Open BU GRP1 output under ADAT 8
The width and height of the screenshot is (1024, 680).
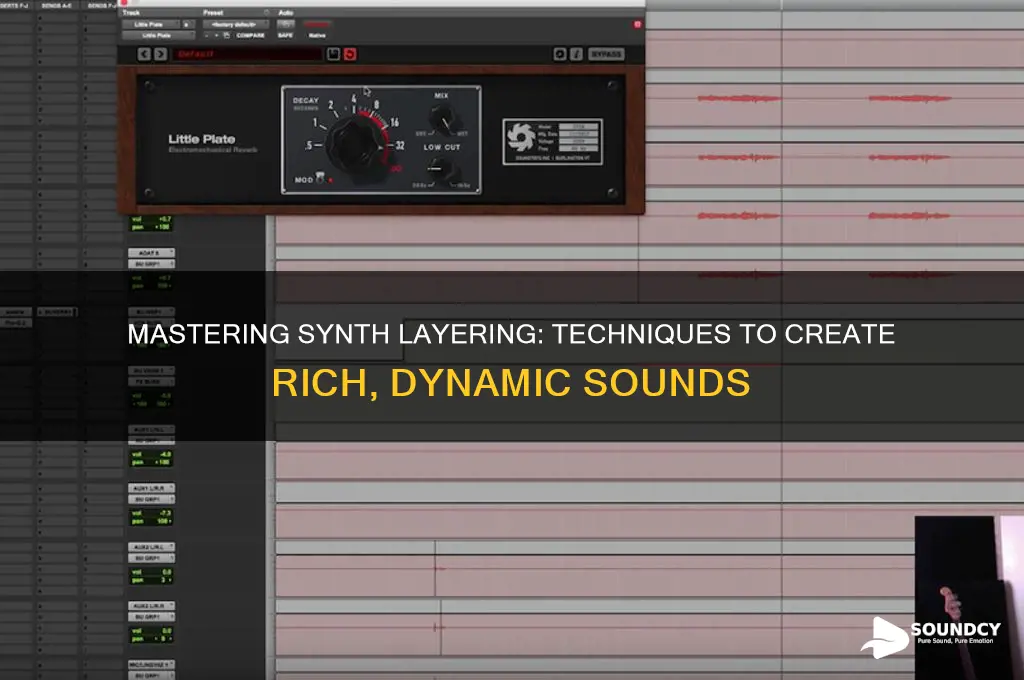pyautogui.click(x=151, y=264)
